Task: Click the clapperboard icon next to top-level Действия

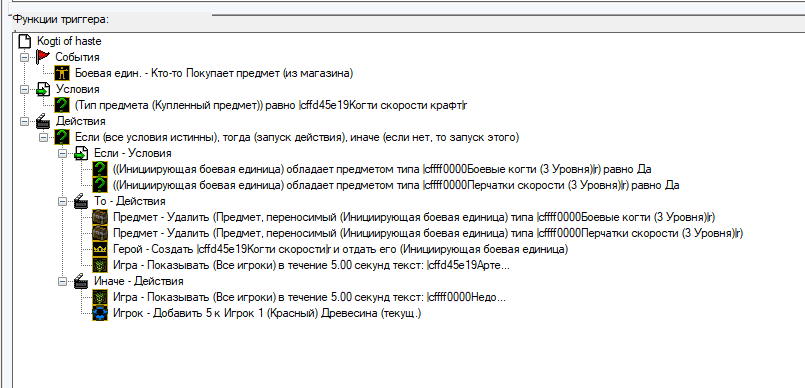Action: [43, 121]
